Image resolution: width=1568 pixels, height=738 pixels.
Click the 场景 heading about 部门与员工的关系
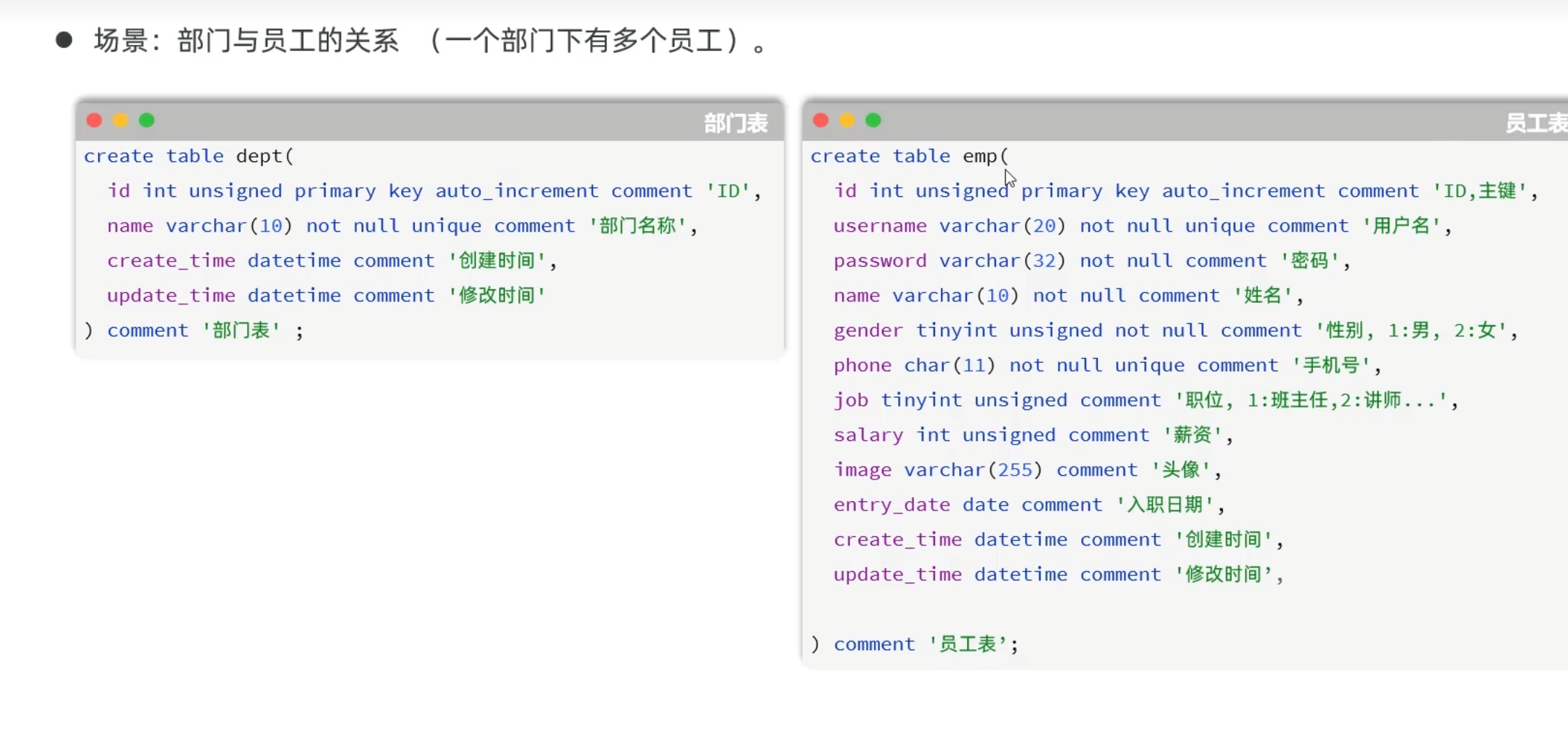[429, 41]
